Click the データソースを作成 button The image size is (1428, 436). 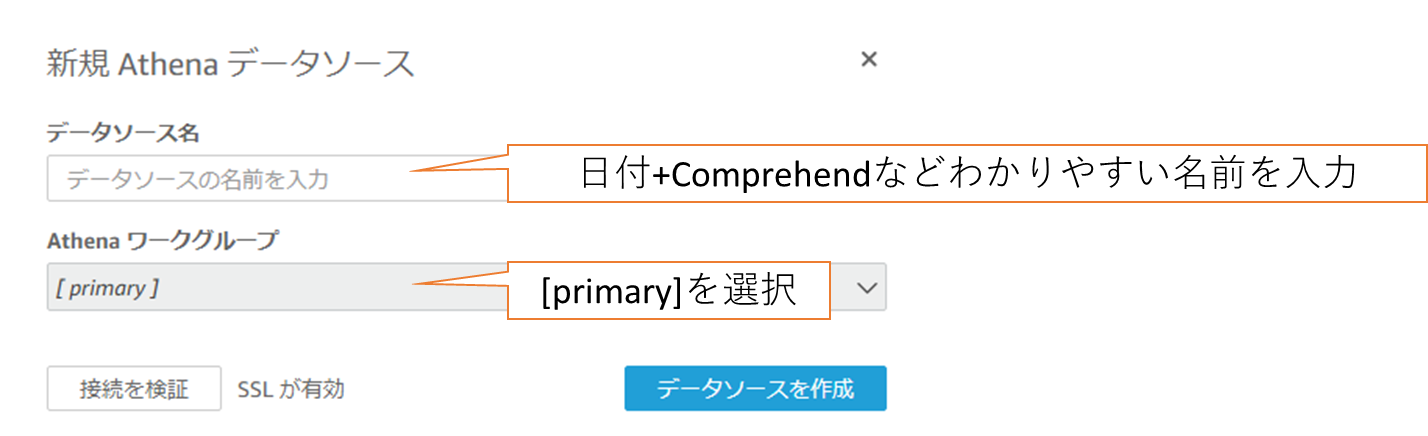[x=755, y=388]
